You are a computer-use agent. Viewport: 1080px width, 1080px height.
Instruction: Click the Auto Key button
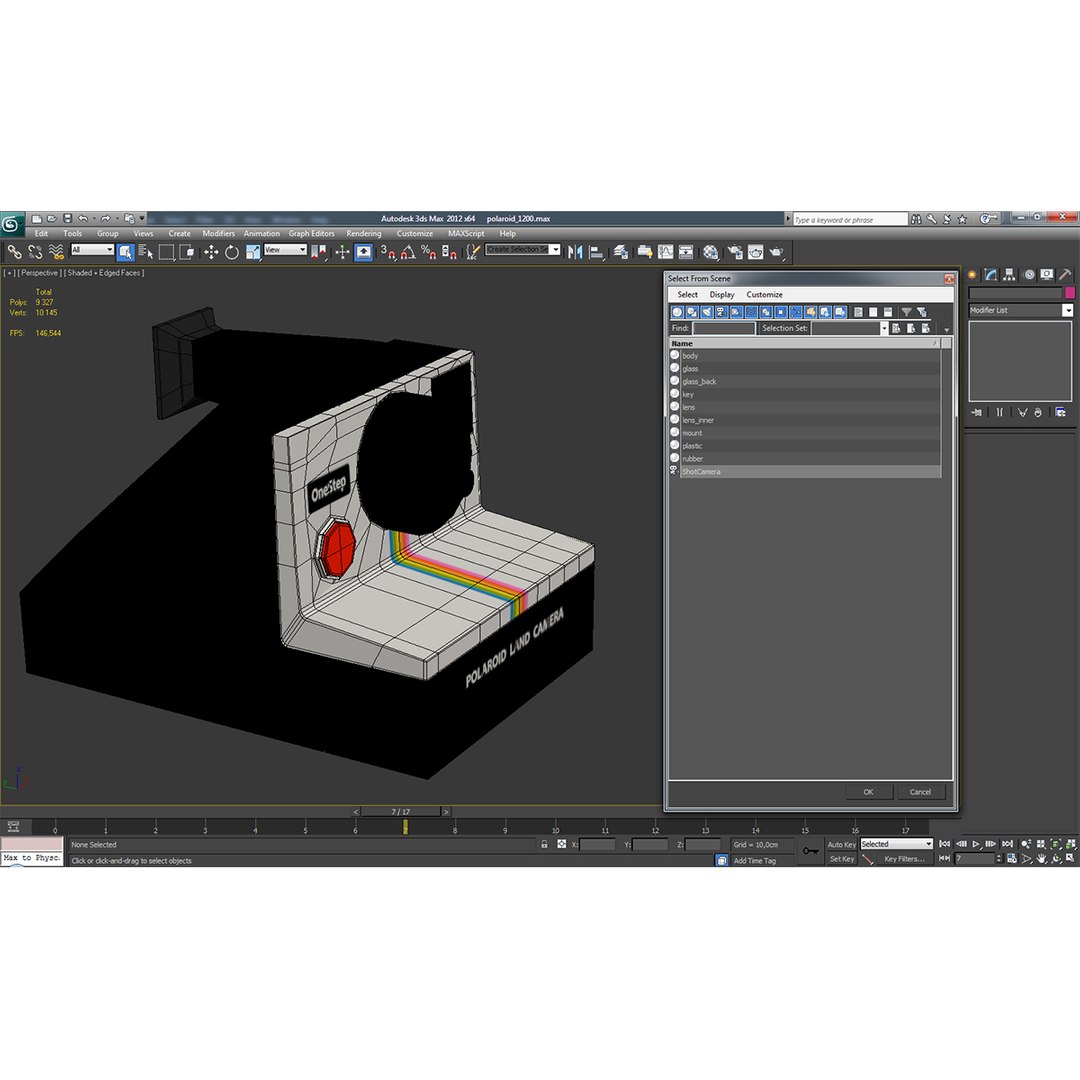[841, 844]
